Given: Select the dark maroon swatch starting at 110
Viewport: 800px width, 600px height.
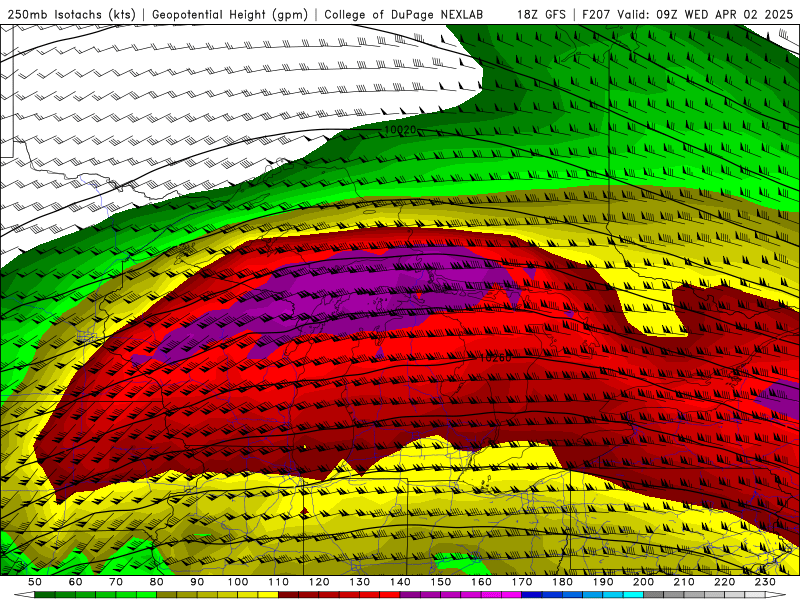Looking at the screenshot, I should tap(288, 595).
